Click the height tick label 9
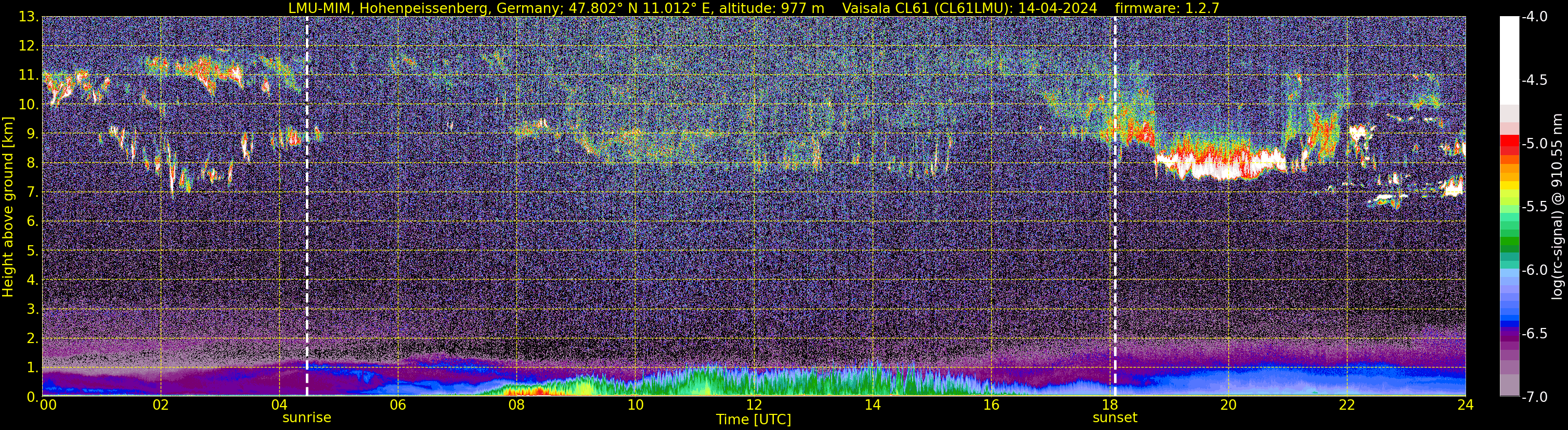Screen dimensions: 1568x430 (x=32, y=134)
